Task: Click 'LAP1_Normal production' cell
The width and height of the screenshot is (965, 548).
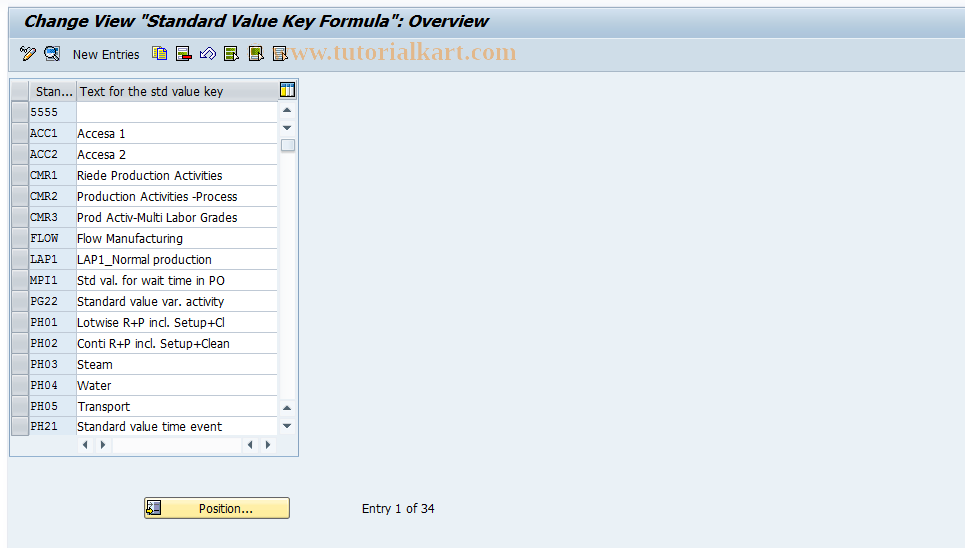Action: 177,259
